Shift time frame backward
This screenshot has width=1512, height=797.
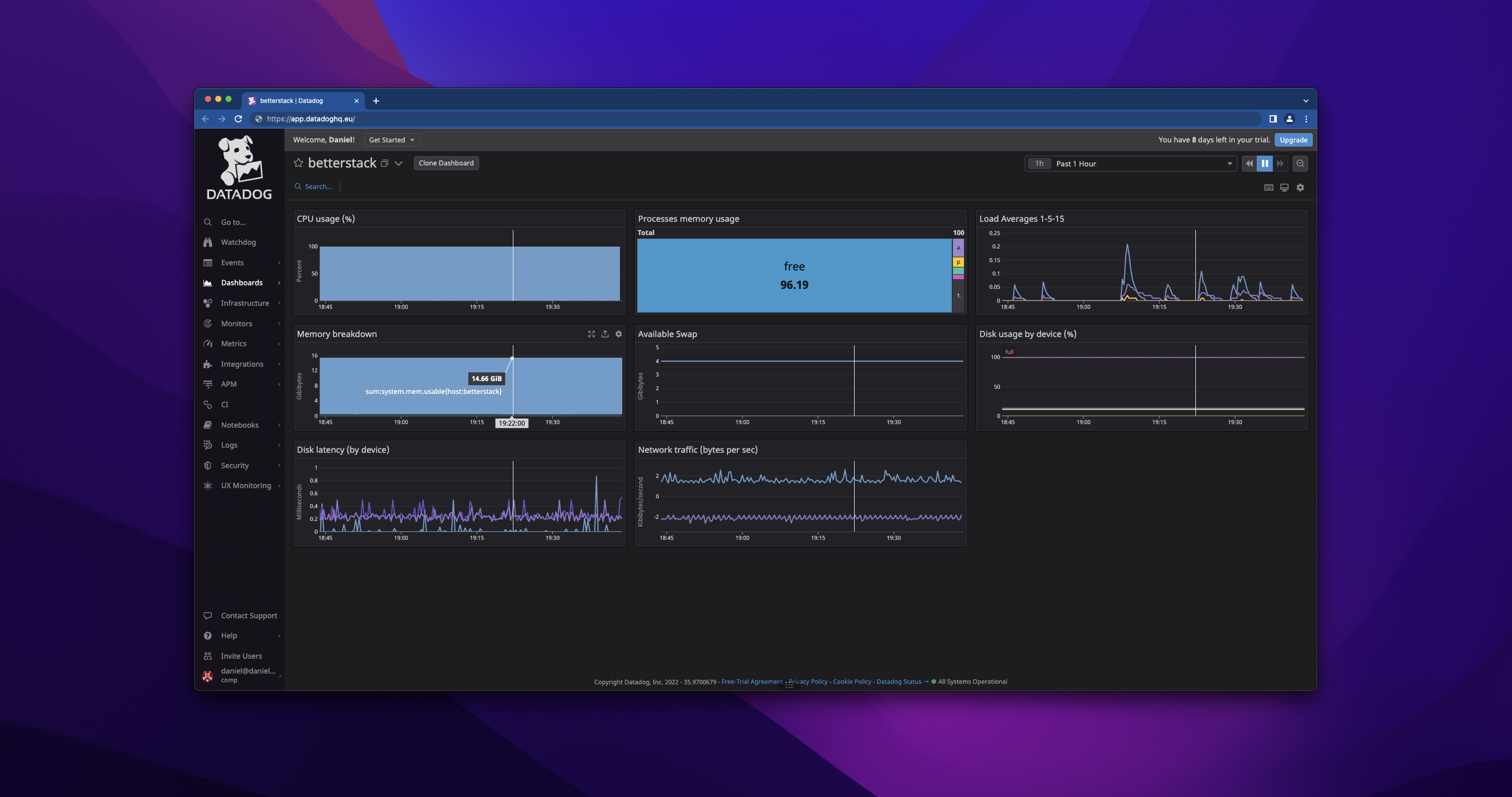1249,164
